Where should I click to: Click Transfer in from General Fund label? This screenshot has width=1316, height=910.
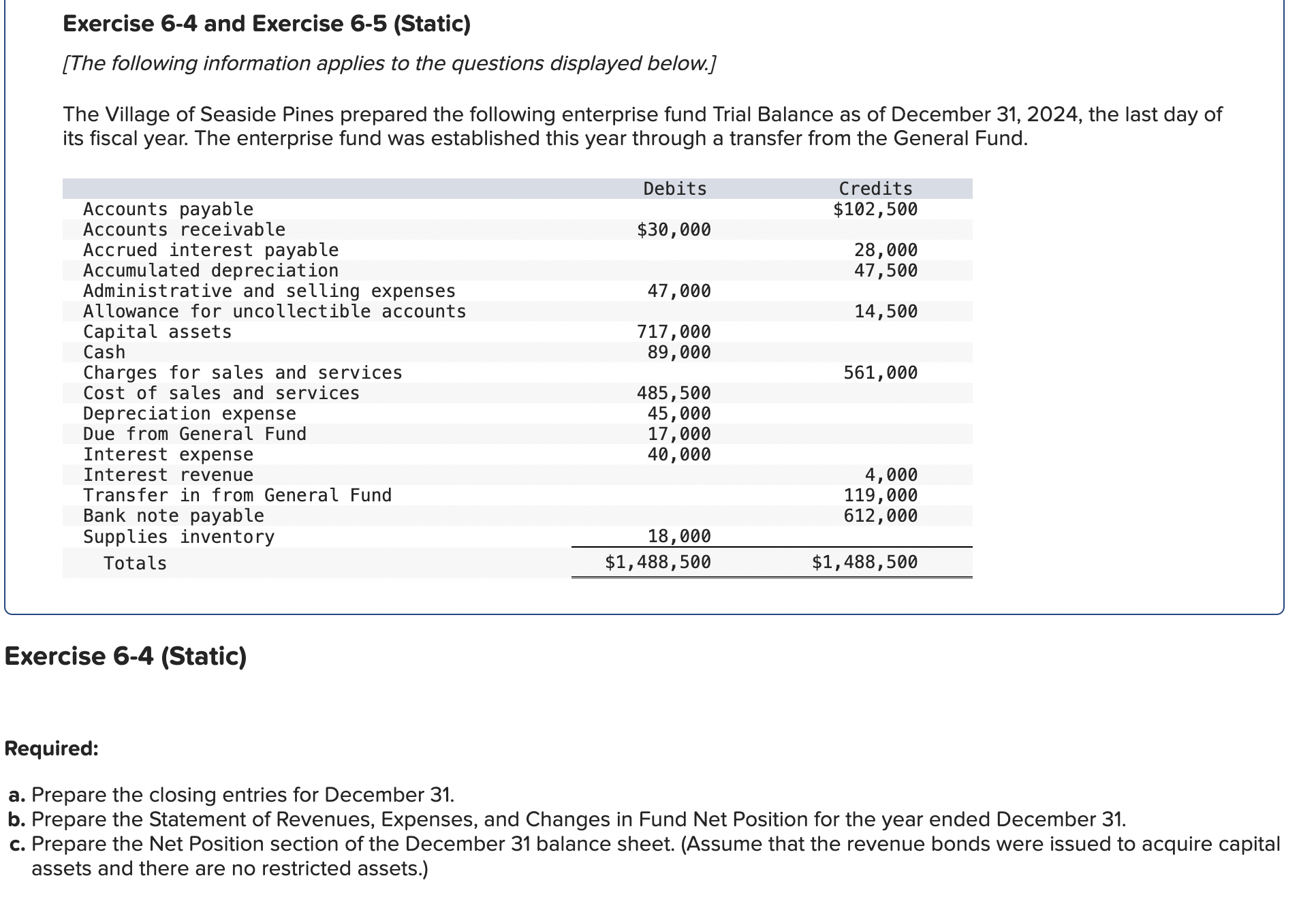click(237, 495)
